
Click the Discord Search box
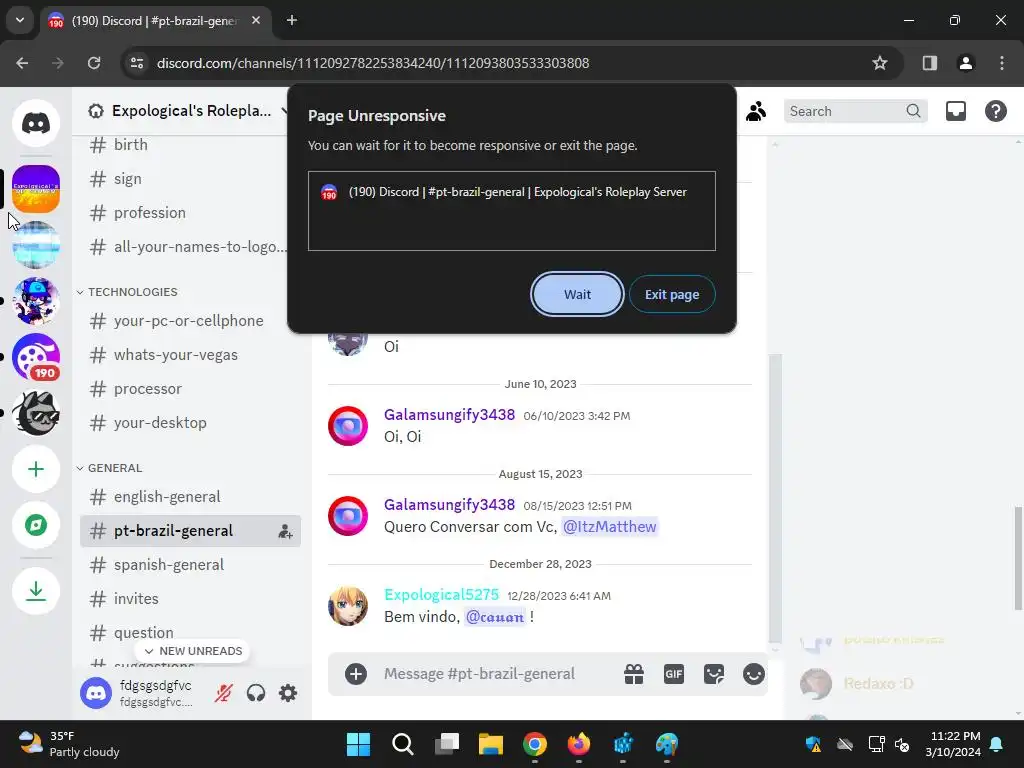pos(856,112)
